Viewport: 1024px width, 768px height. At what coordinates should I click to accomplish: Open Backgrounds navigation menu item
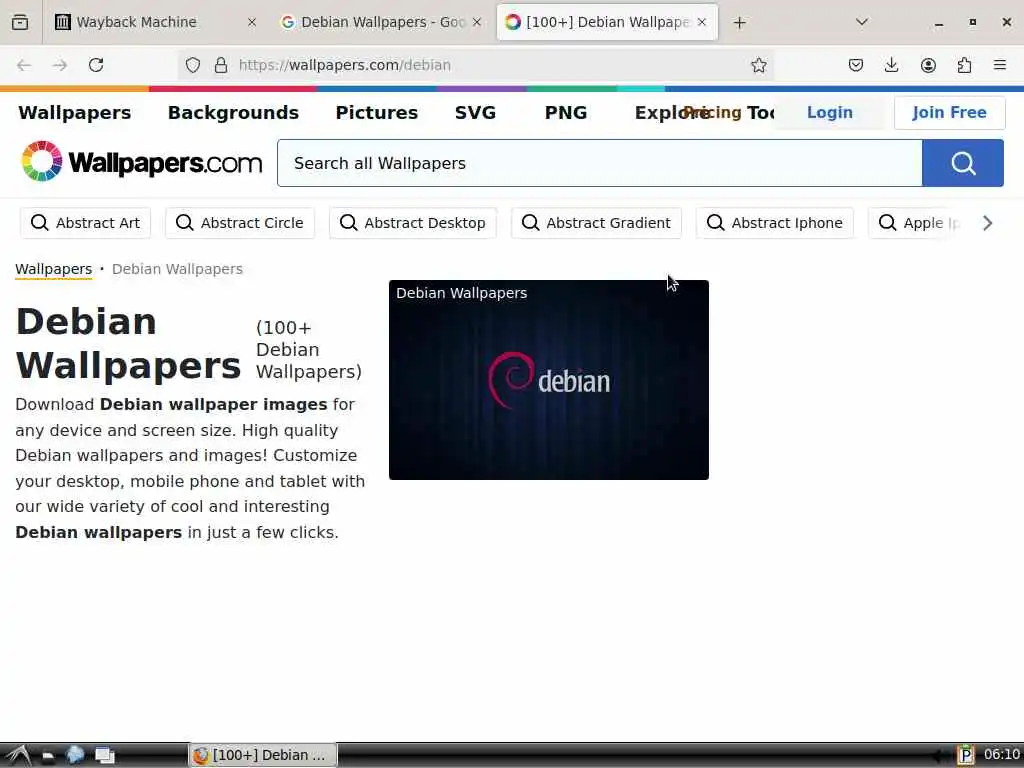tap(233, 113)
